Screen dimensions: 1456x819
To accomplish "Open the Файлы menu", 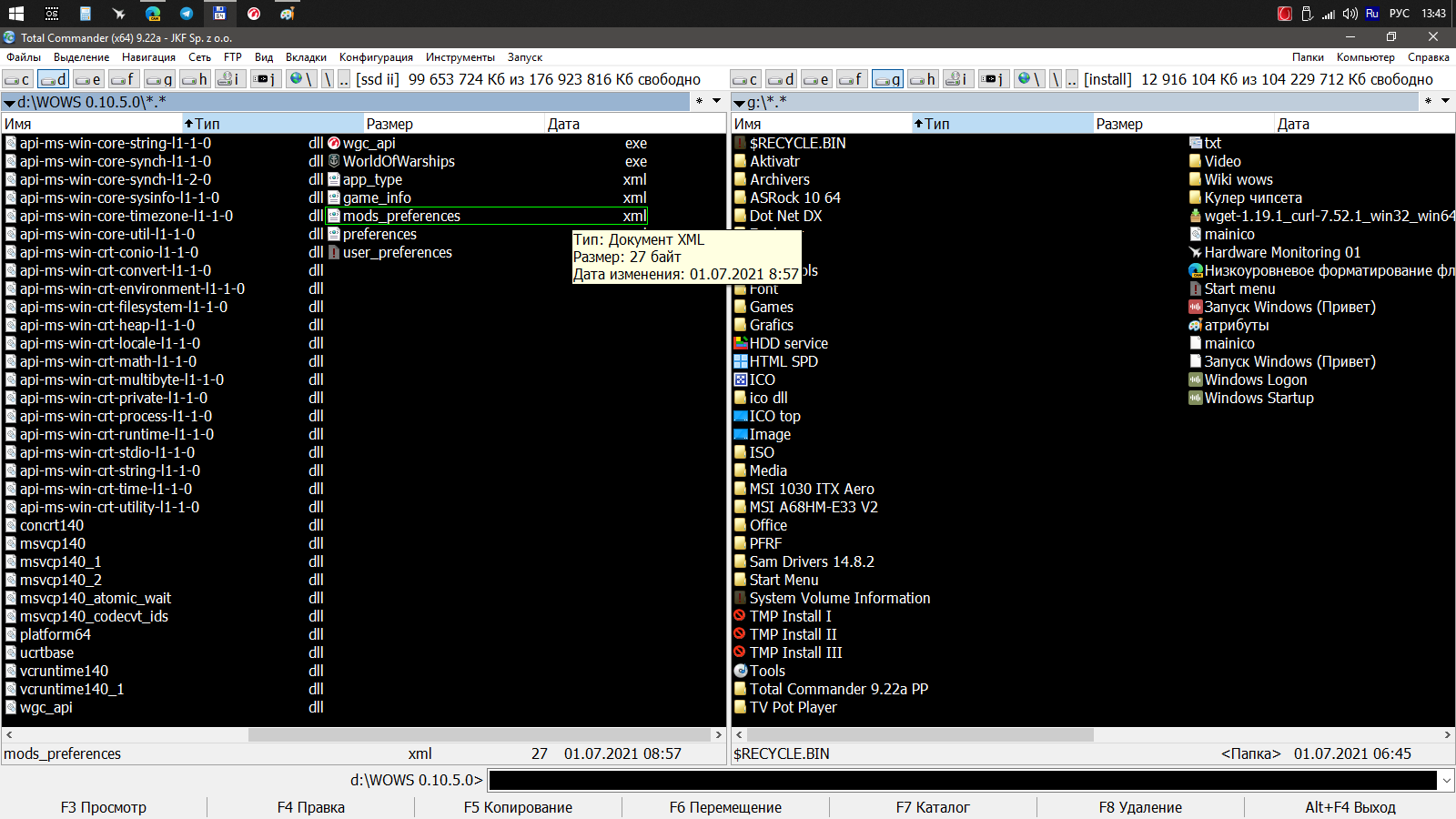I will 24,57.
